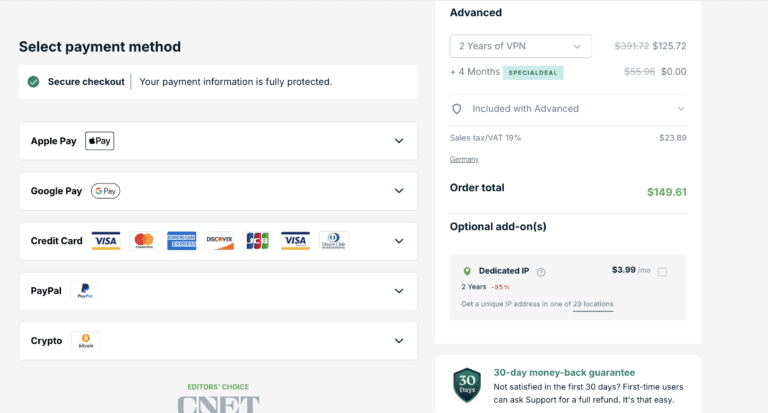The width and height of the screenshot is (768, 413).
Task: Open the 2 Years of VPN dropdown
Action: coord(520,46)
